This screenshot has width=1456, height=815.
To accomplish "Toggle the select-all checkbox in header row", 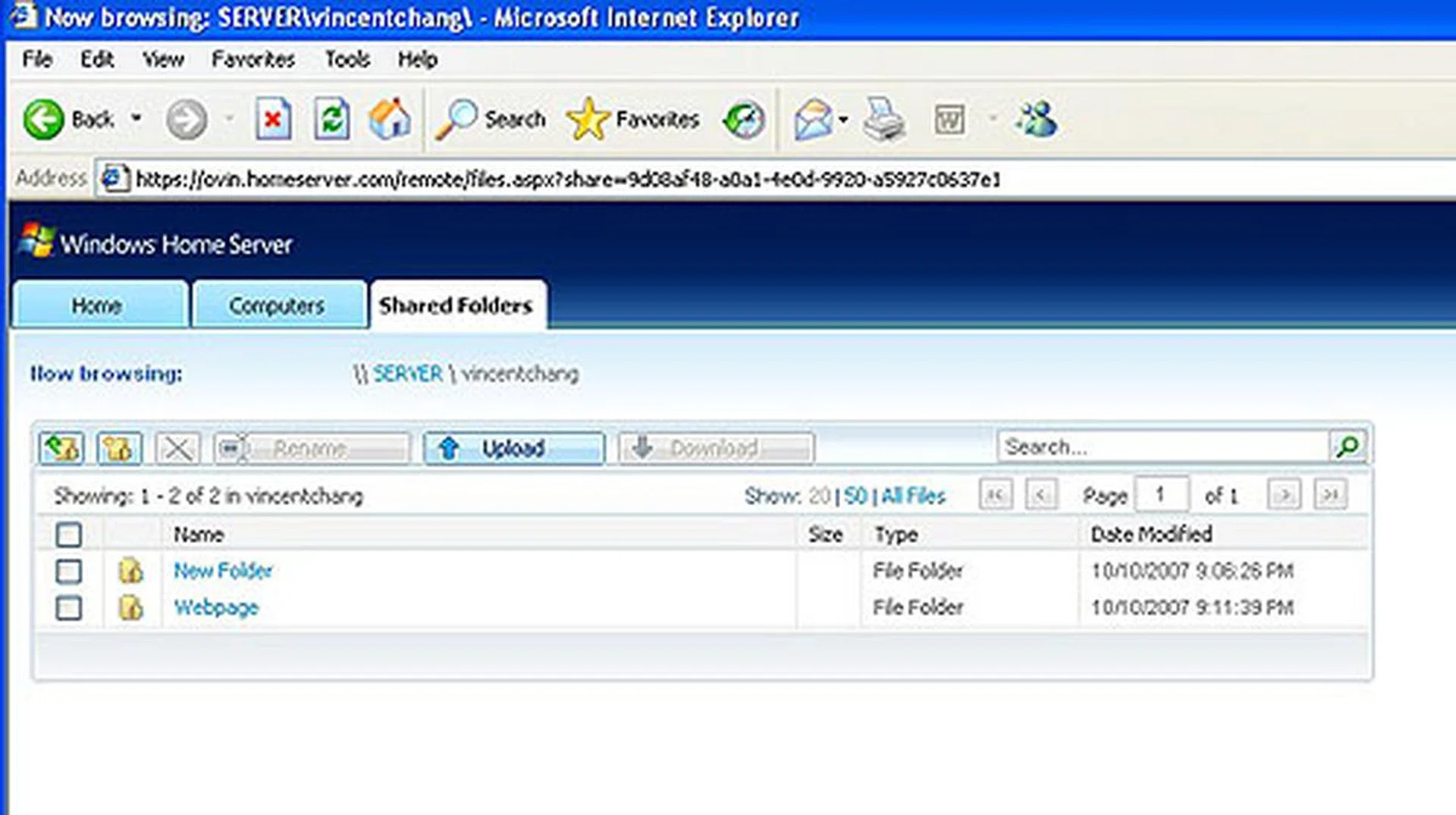I will 68,535.
